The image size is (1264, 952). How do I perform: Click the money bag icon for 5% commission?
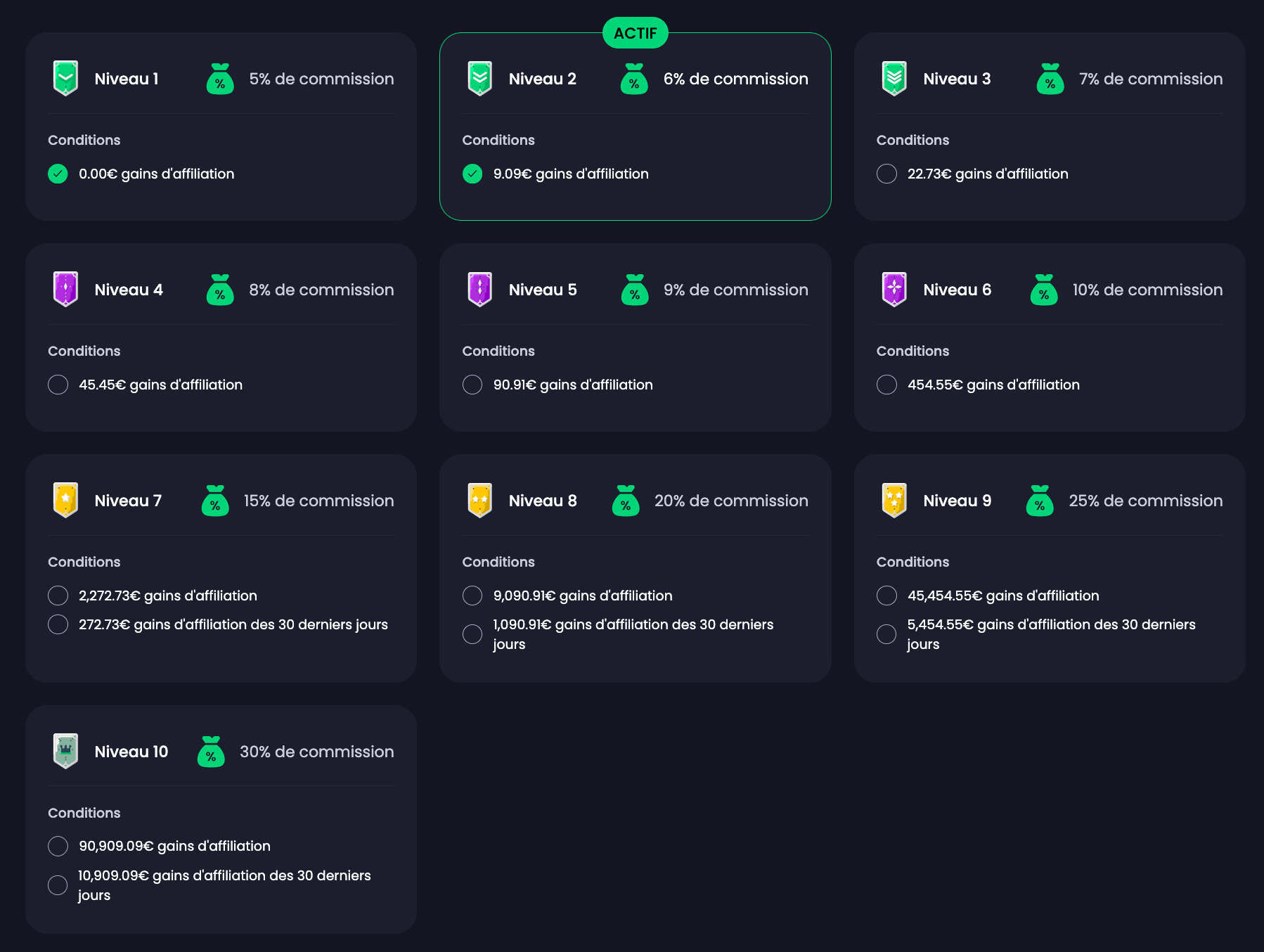(220, 79)
